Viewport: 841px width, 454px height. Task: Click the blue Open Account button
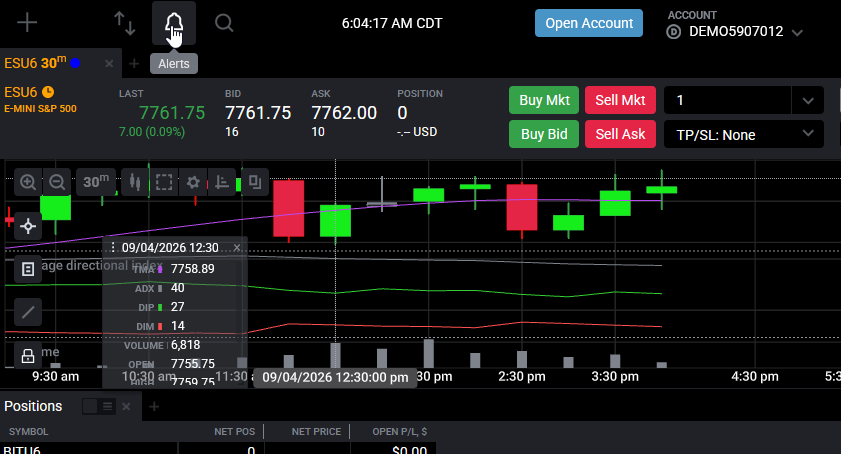click(589, 23)
